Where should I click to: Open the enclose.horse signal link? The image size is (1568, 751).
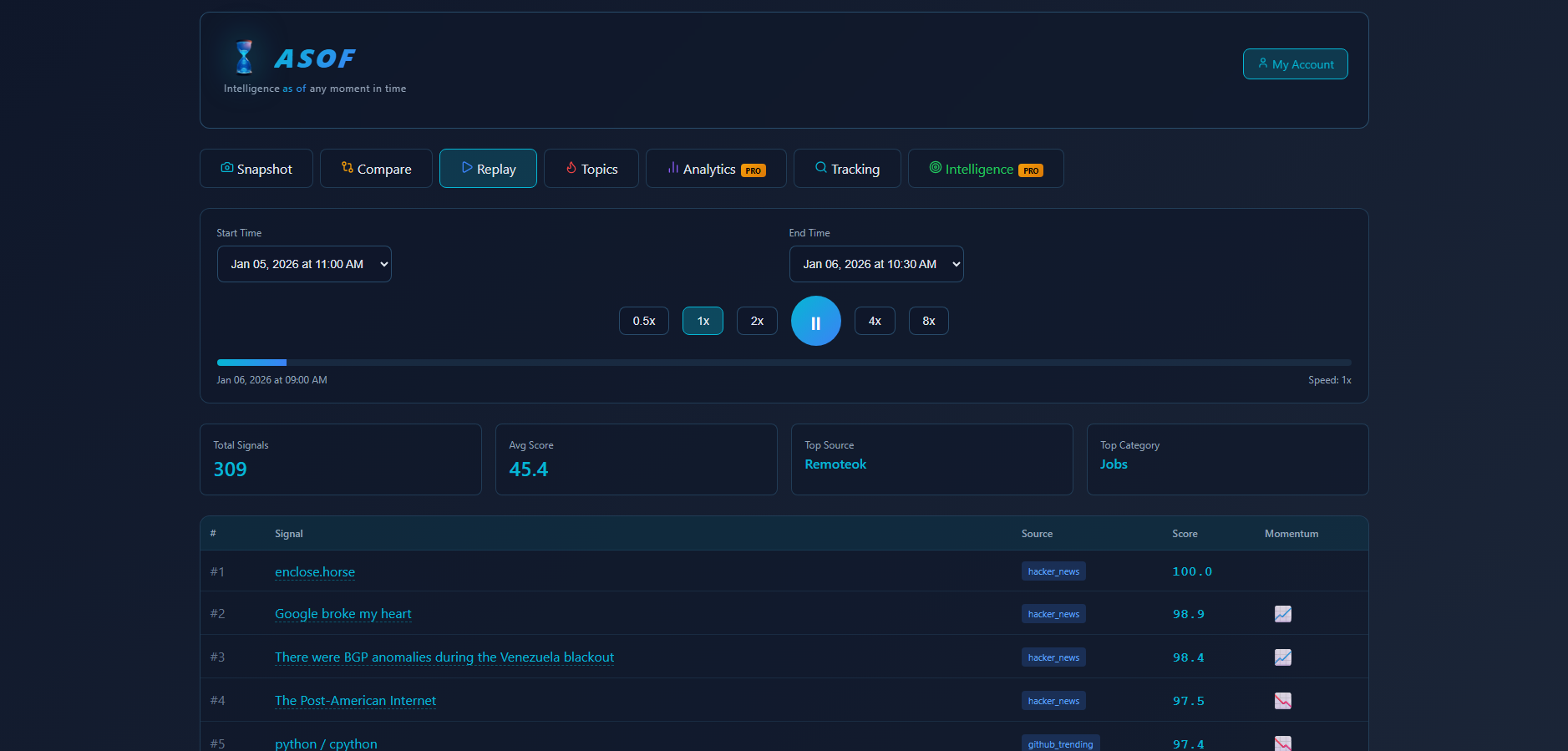[x=315, y=572]
